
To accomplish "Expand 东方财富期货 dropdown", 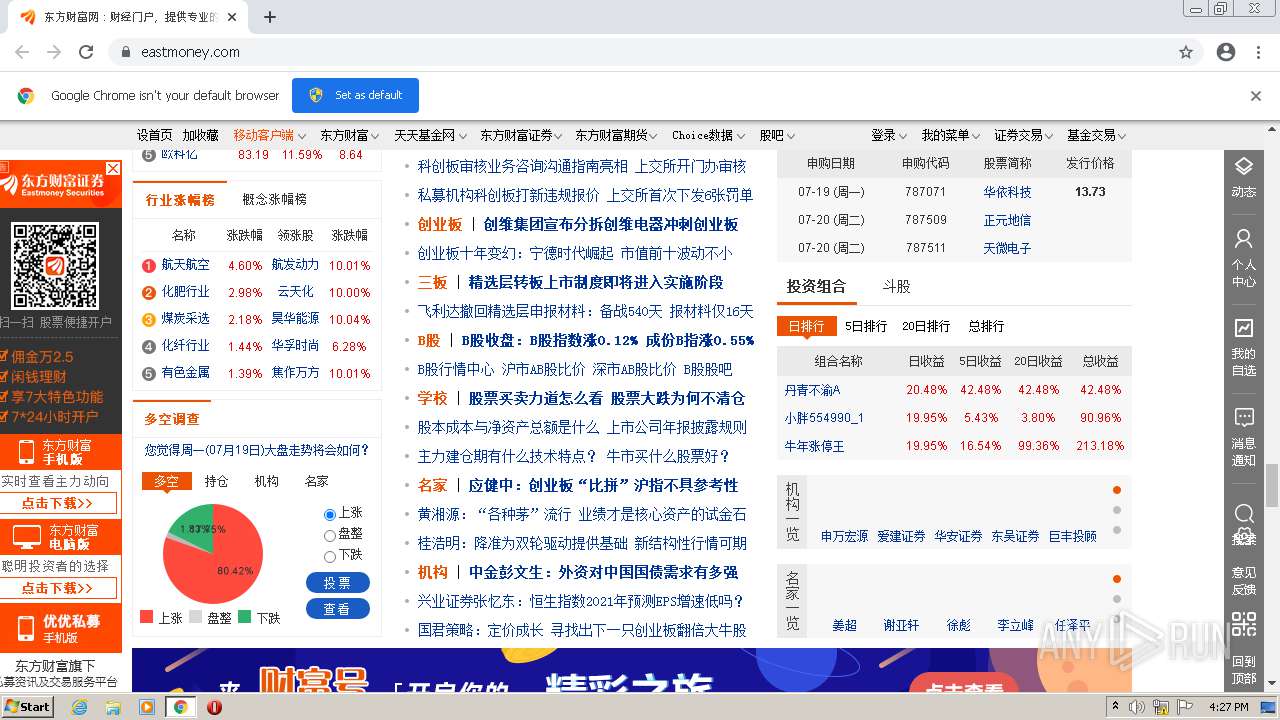I will point(616,135).
